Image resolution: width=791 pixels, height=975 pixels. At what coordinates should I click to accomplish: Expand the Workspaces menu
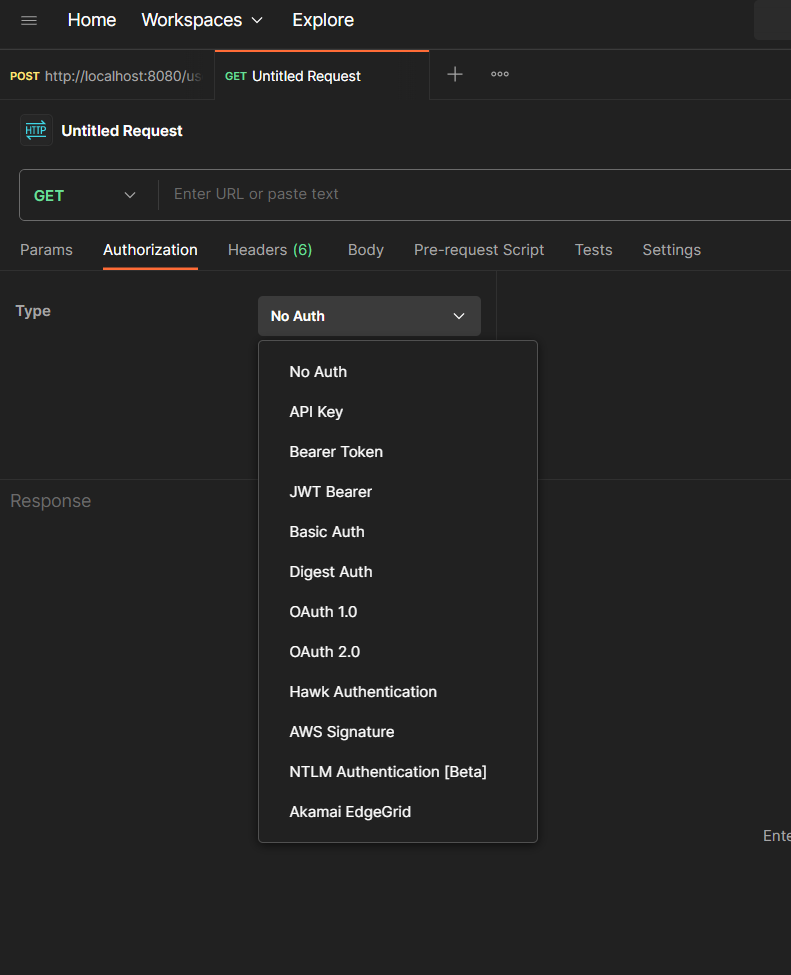[x=202, y=20]
